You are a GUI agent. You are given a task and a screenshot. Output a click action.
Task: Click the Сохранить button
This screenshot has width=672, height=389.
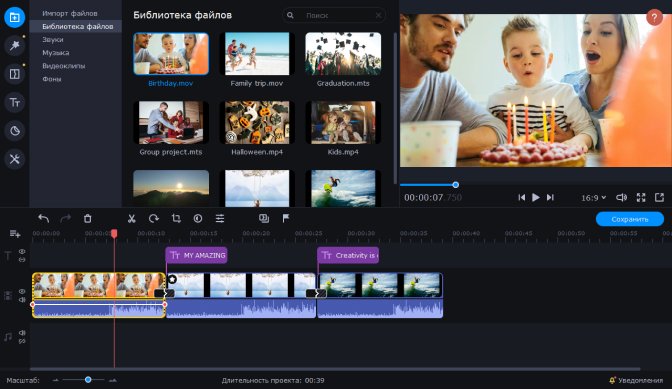pos(630,219)
